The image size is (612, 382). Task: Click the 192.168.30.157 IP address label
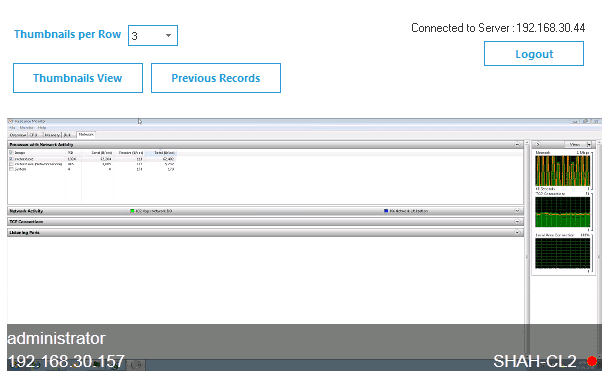pos(66,361)
